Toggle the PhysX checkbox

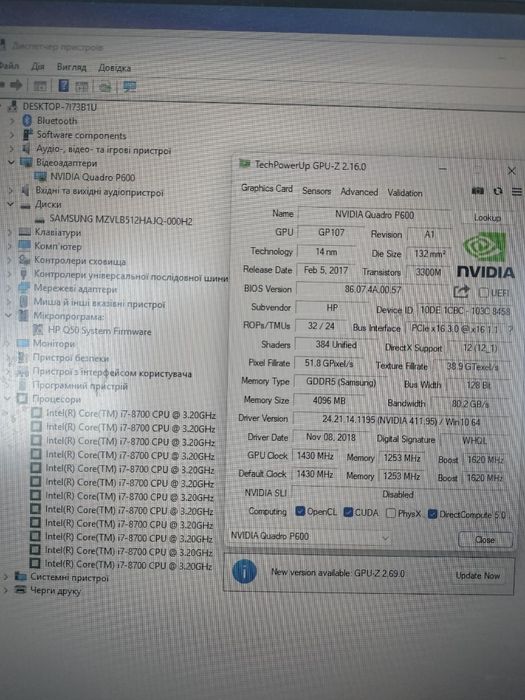391,513
